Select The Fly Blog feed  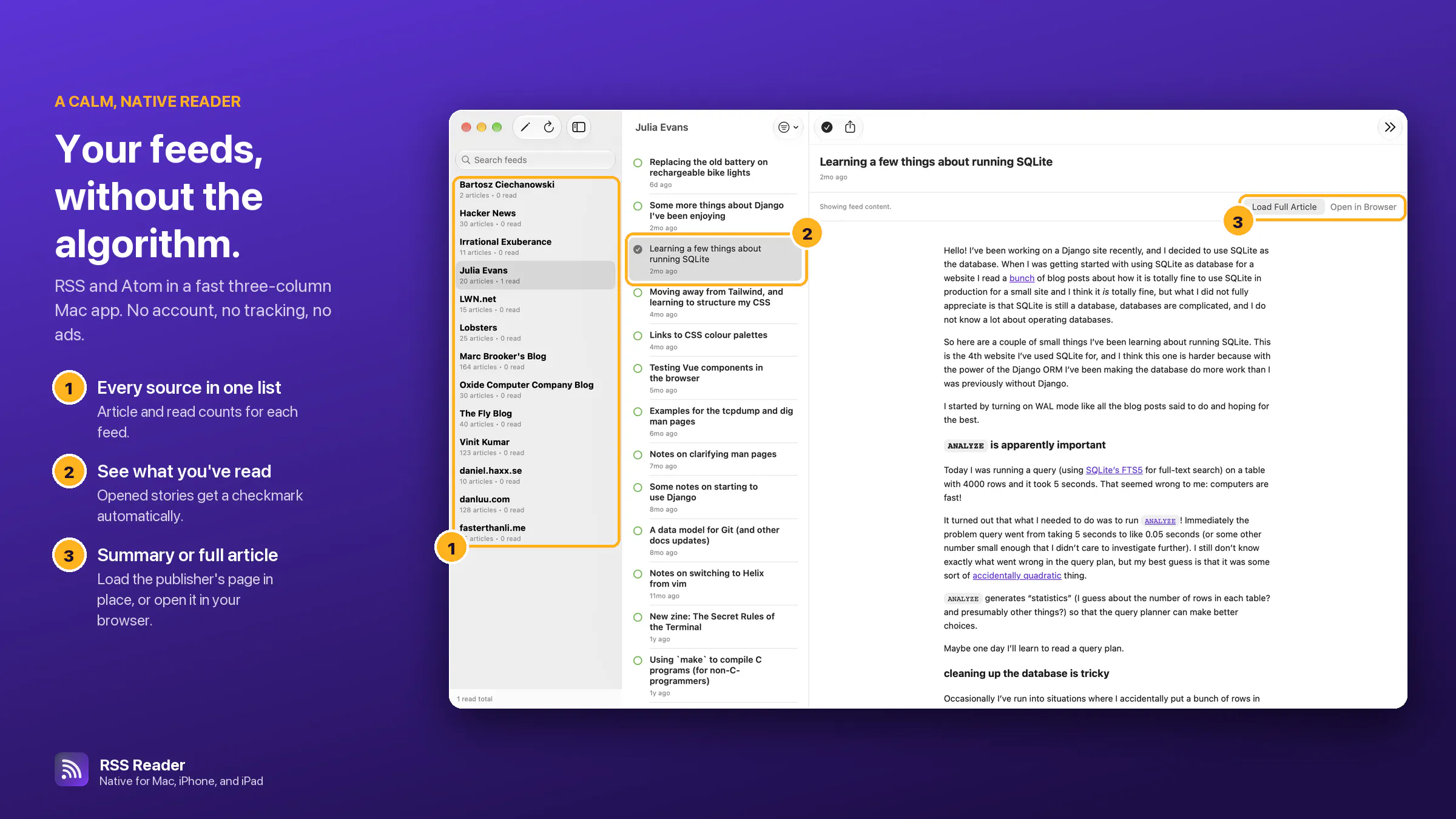pos(535,418)
